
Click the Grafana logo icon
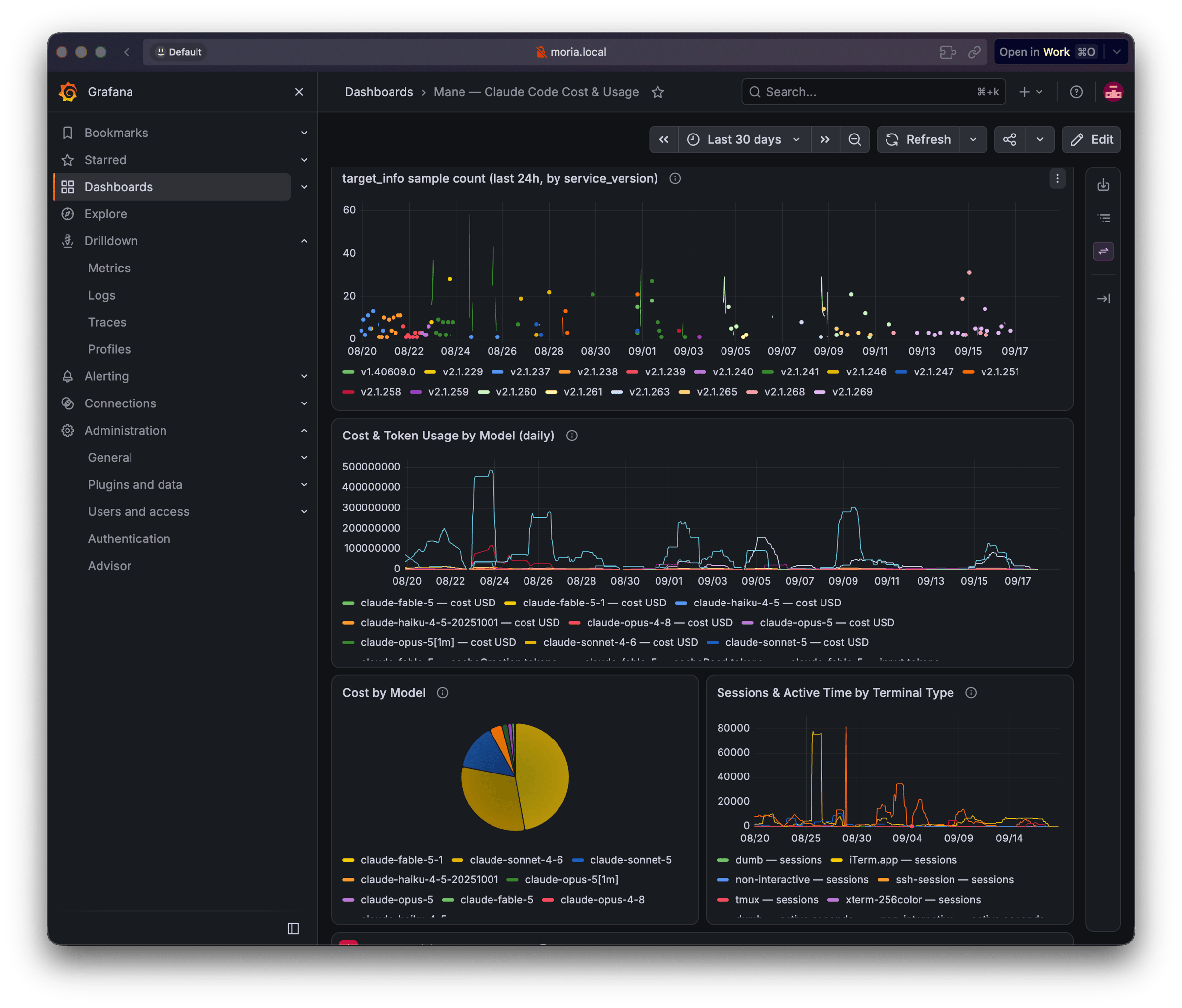[68, 92]
